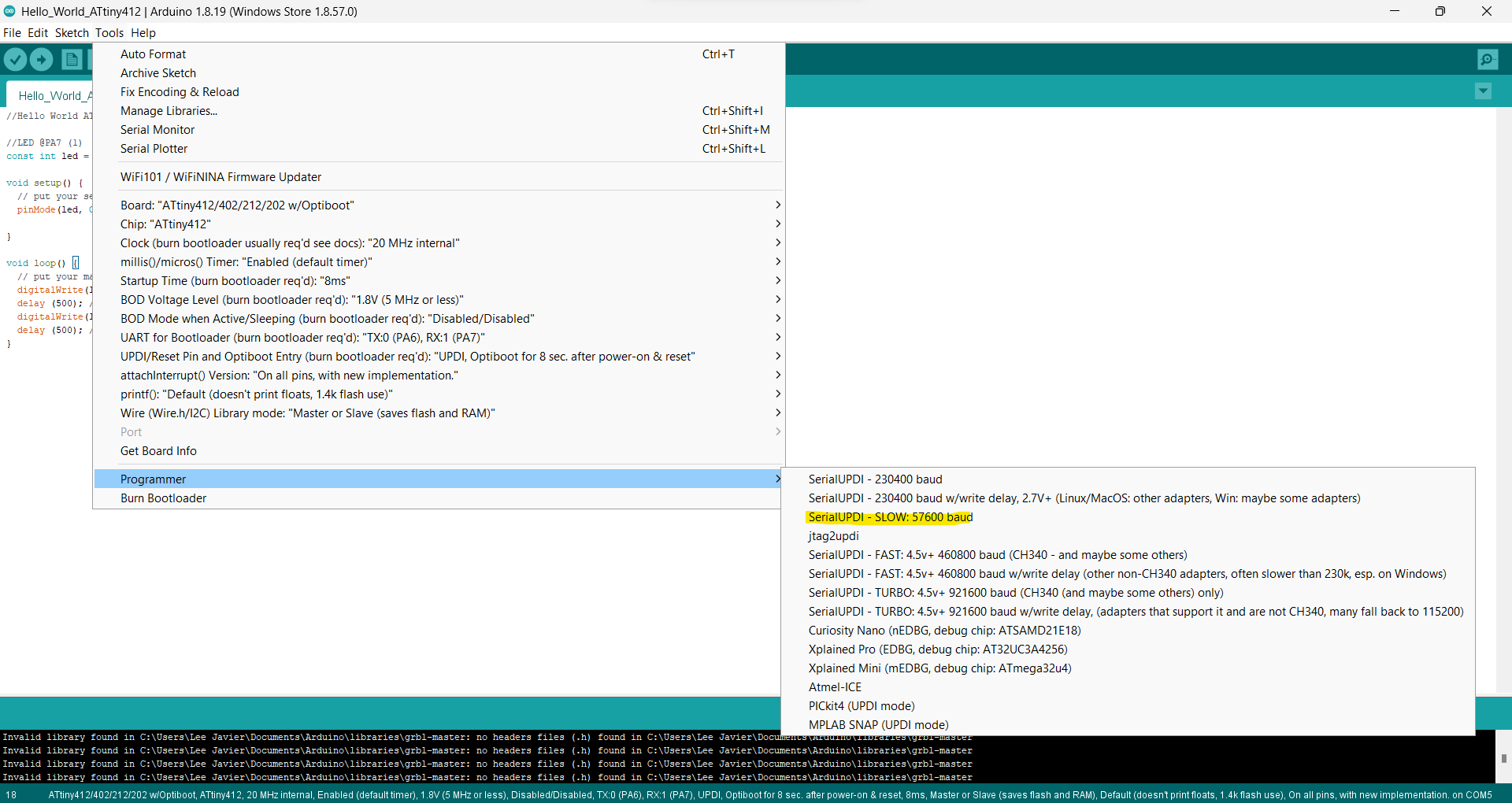The width and height of the screenshot is (1512, 803).
Task: Choose Curiosity Nano nEDBG programmer
Action: click(1128, 631)
